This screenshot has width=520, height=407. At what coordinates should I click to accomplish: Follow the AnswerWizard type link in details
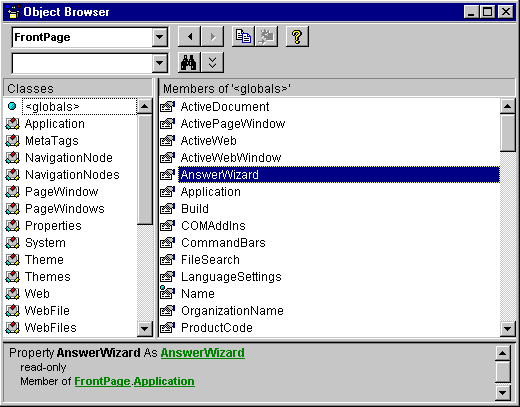pos(203,353)
